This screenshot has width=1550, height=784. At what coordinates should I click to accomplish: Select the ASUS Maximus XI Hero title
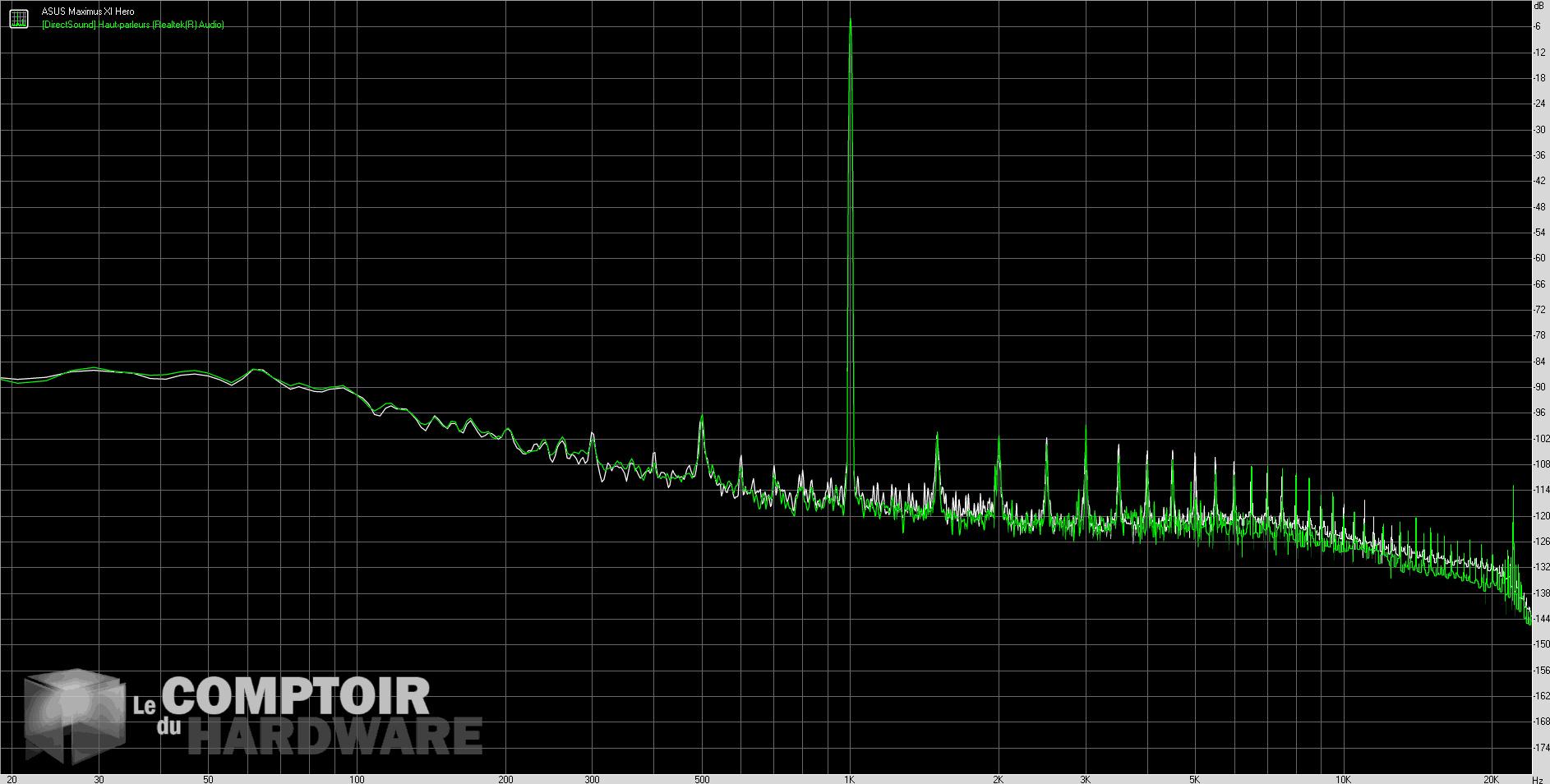(x=88, y=12)
